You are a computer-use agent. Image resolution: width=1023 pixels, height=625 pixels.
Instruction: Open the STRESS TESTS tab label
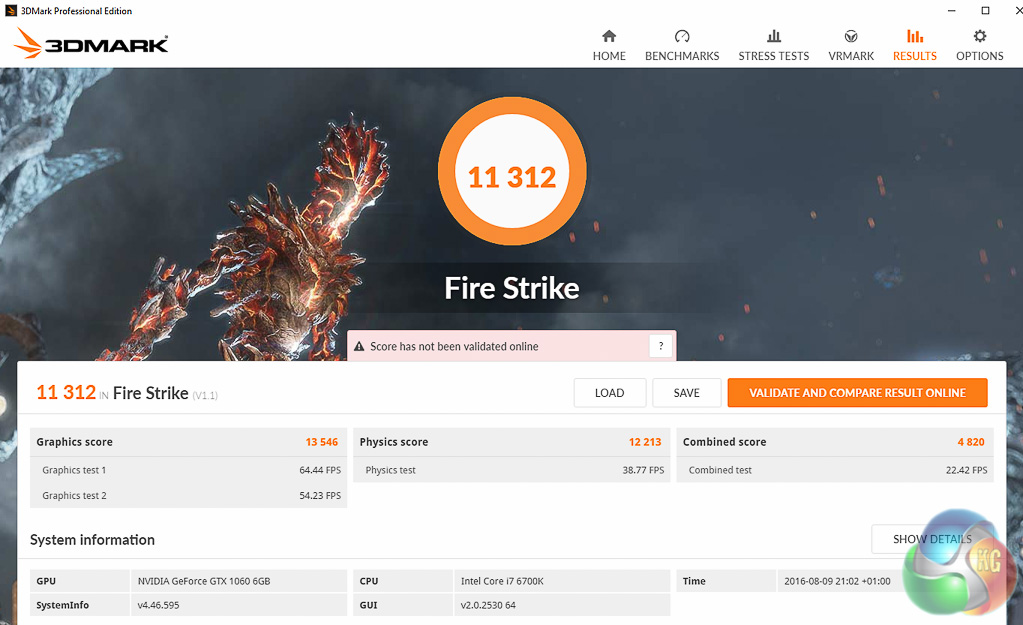point(774,56)
